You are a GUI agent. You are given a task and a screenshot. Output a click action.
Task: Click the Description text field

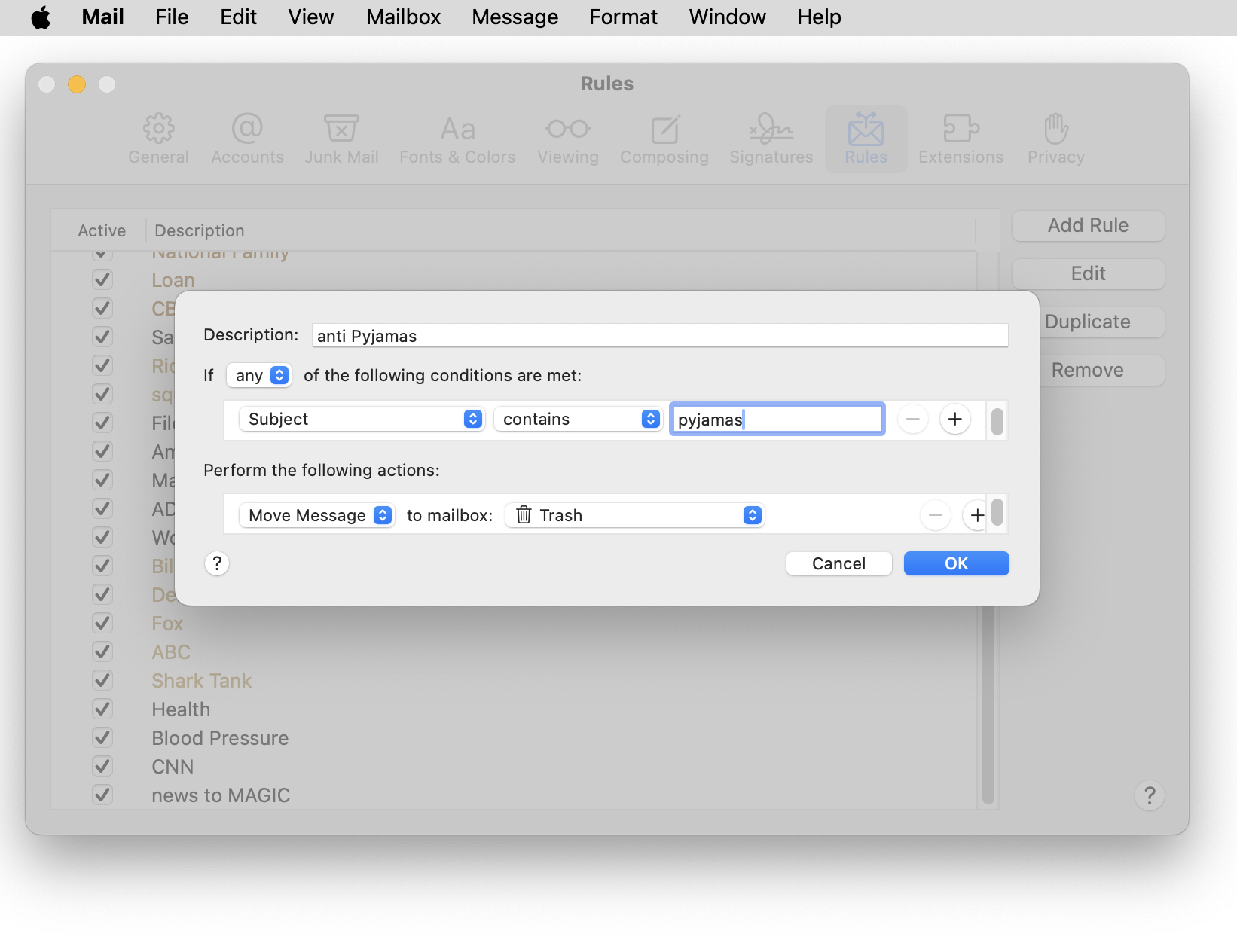[660, 335]
